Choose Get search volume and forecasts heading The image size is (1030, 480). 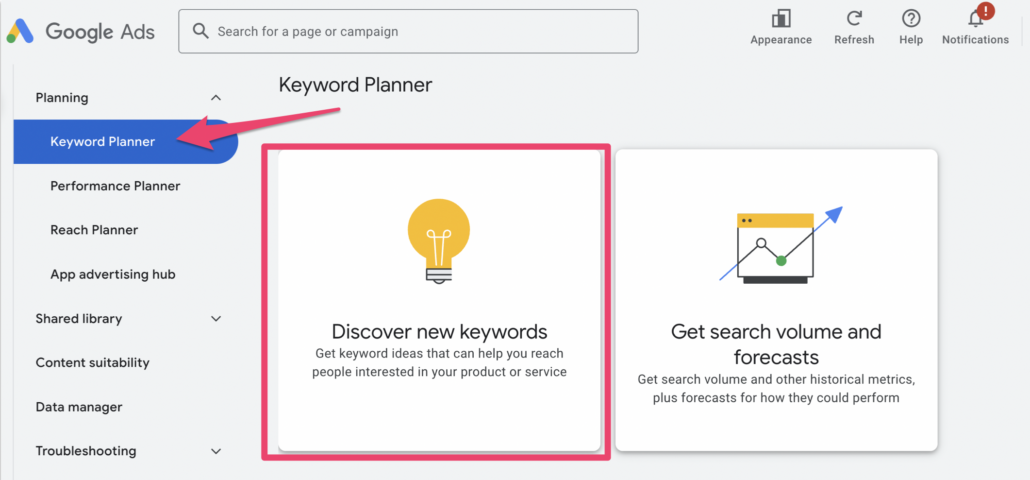tap(776, 343)
